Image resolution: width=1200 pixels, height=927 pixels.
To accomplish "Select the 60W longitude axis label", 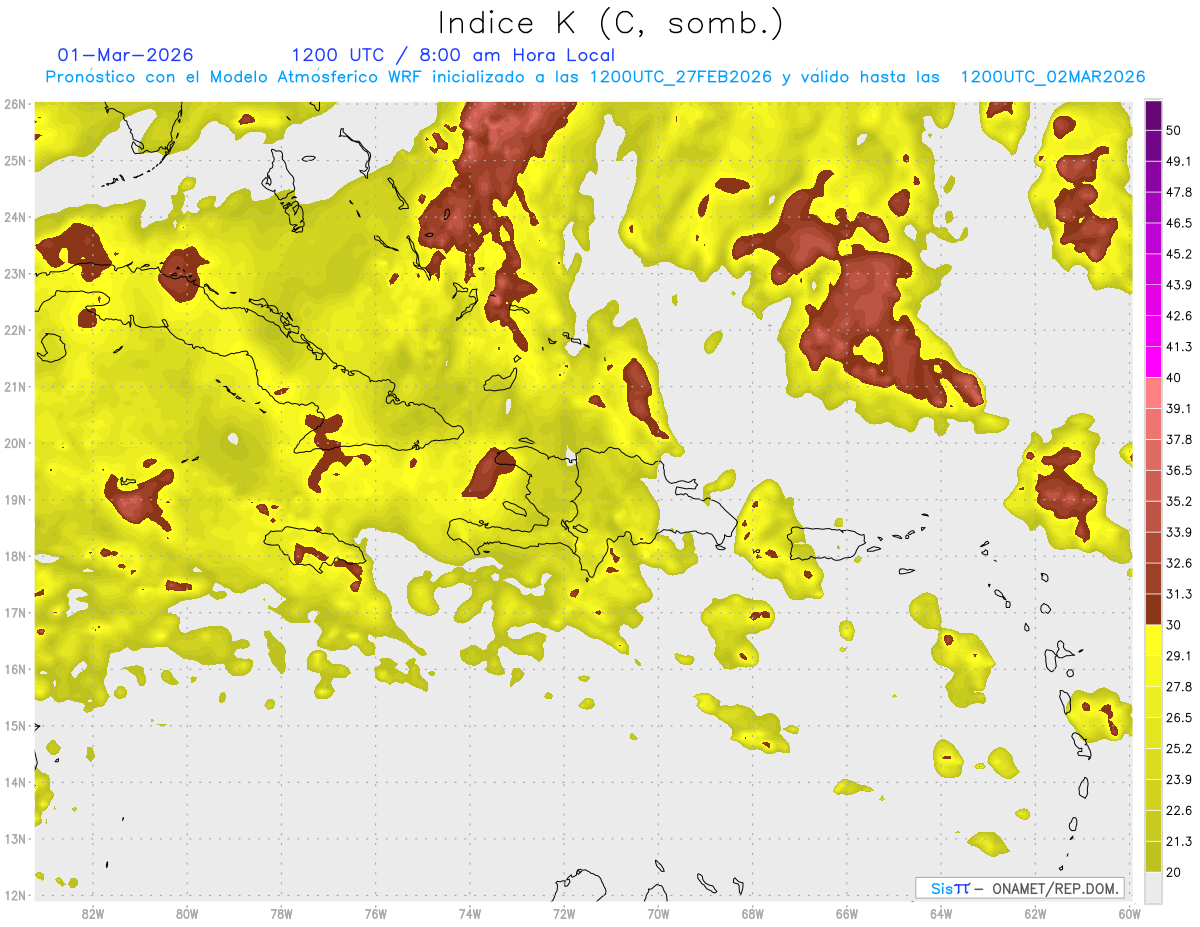I will tap(1129, 913).
